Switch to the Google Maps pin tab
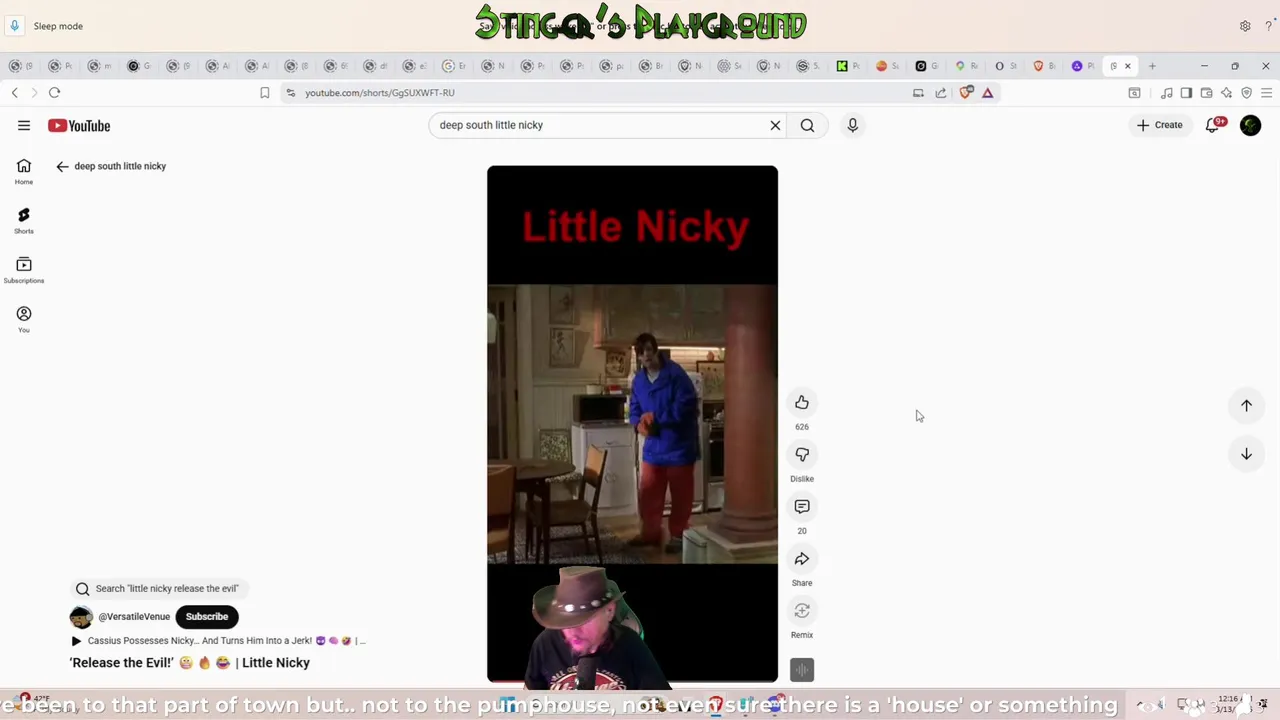The height and width of the screenshot is (720, 1280). tap(960, 66)
